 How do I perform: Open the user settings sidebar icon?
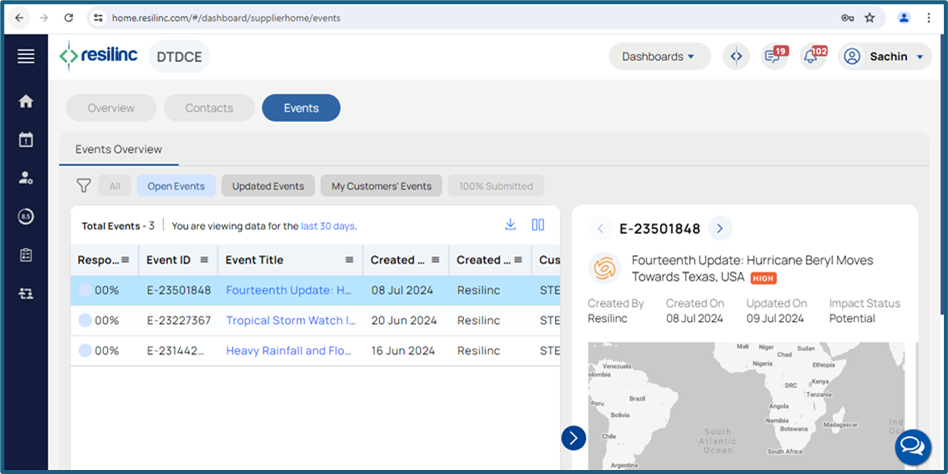[x=26, y=178]
